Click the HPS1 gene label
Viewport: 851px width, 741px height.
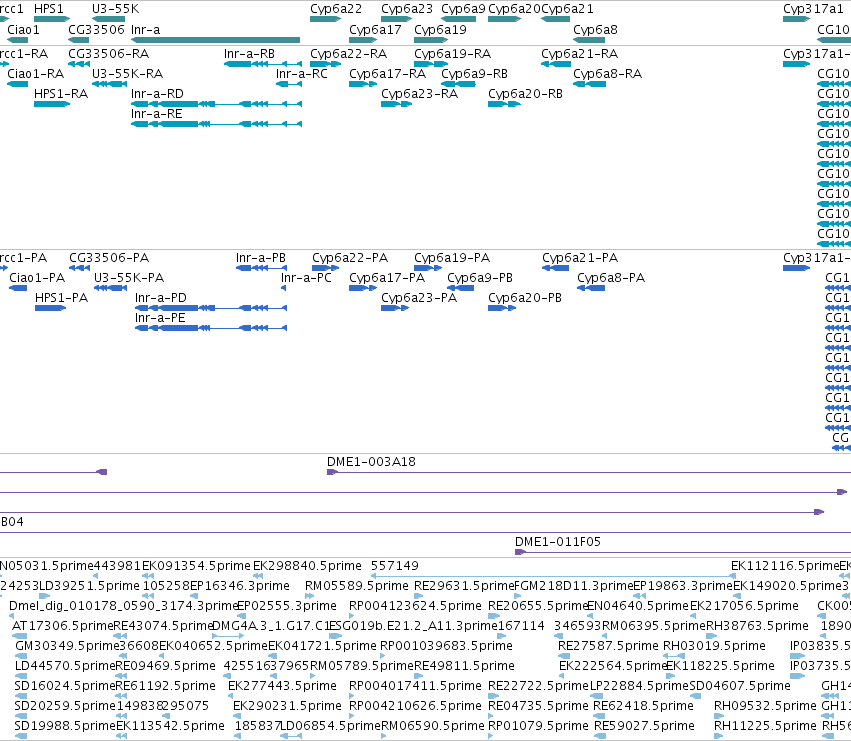click(x=48, y=9)
